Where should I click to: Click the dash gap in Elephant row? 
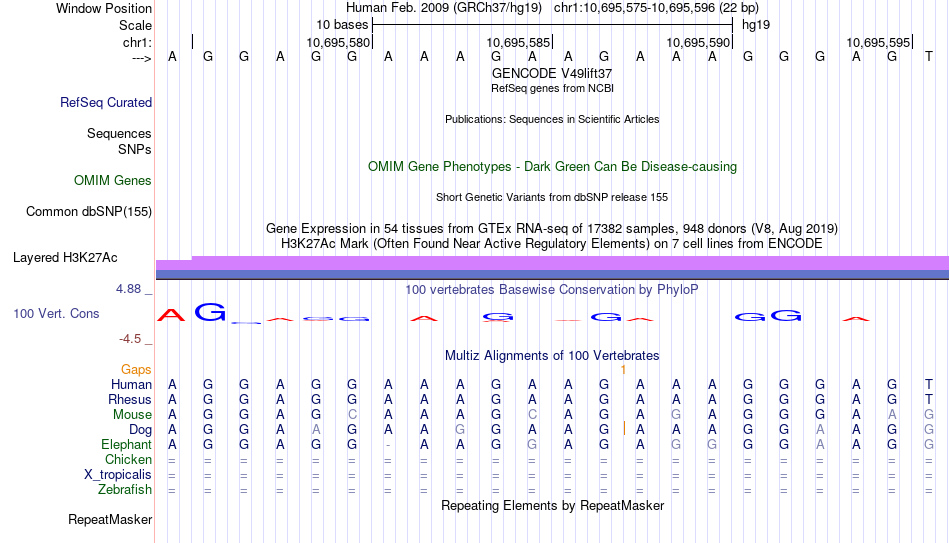click(388, 445)
